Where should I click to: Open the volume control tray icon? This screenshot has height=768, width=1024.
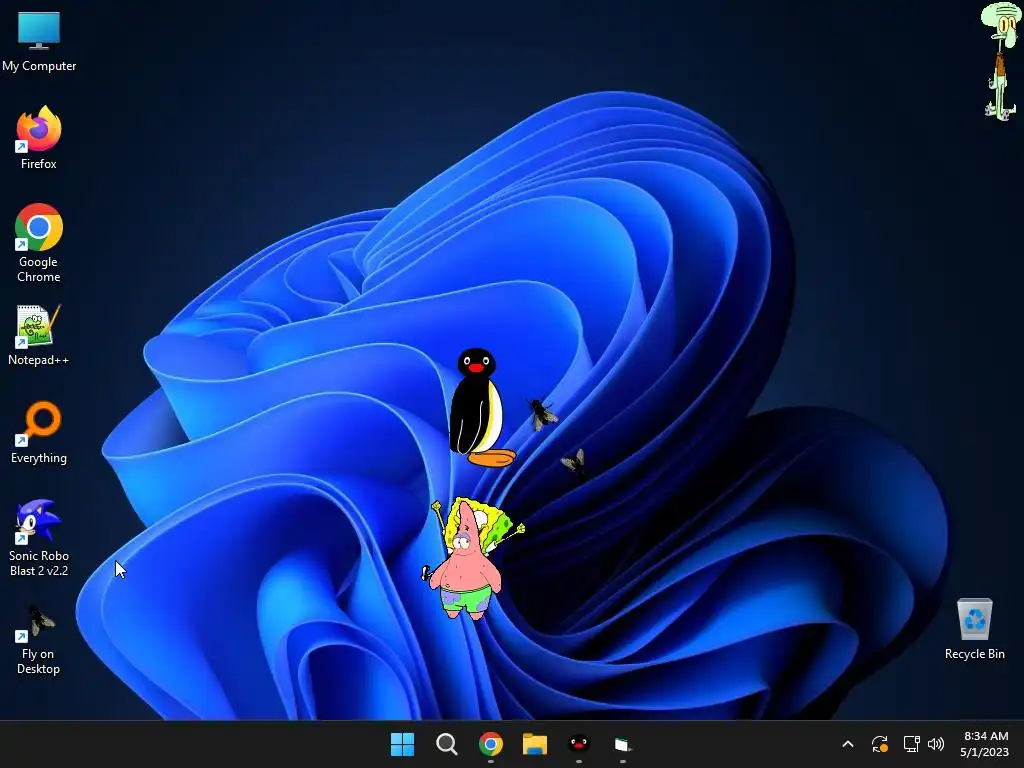point(936,744)
